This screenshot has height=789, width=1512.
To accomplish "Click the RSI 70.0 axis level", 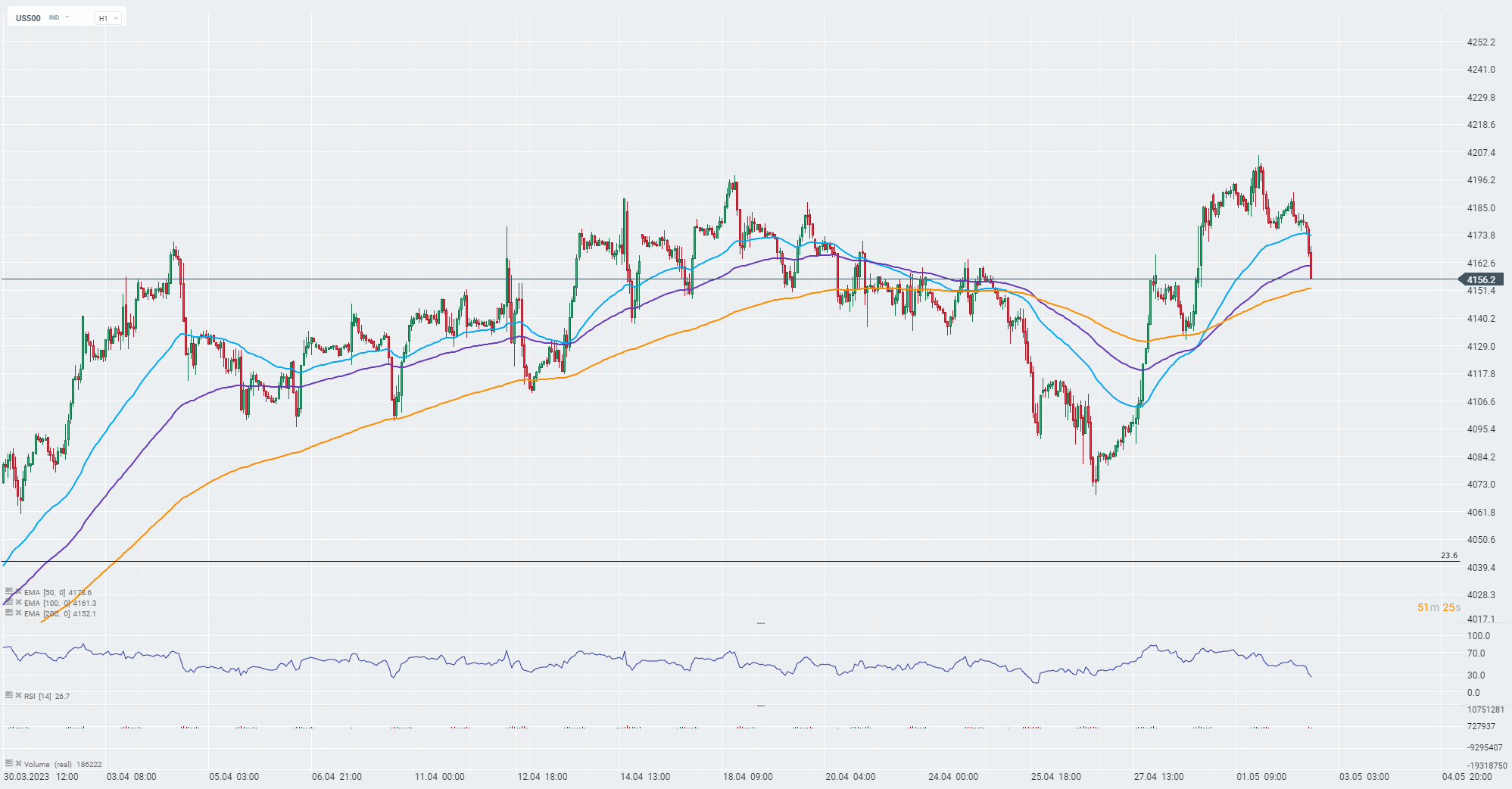I will coord(1476,653).
